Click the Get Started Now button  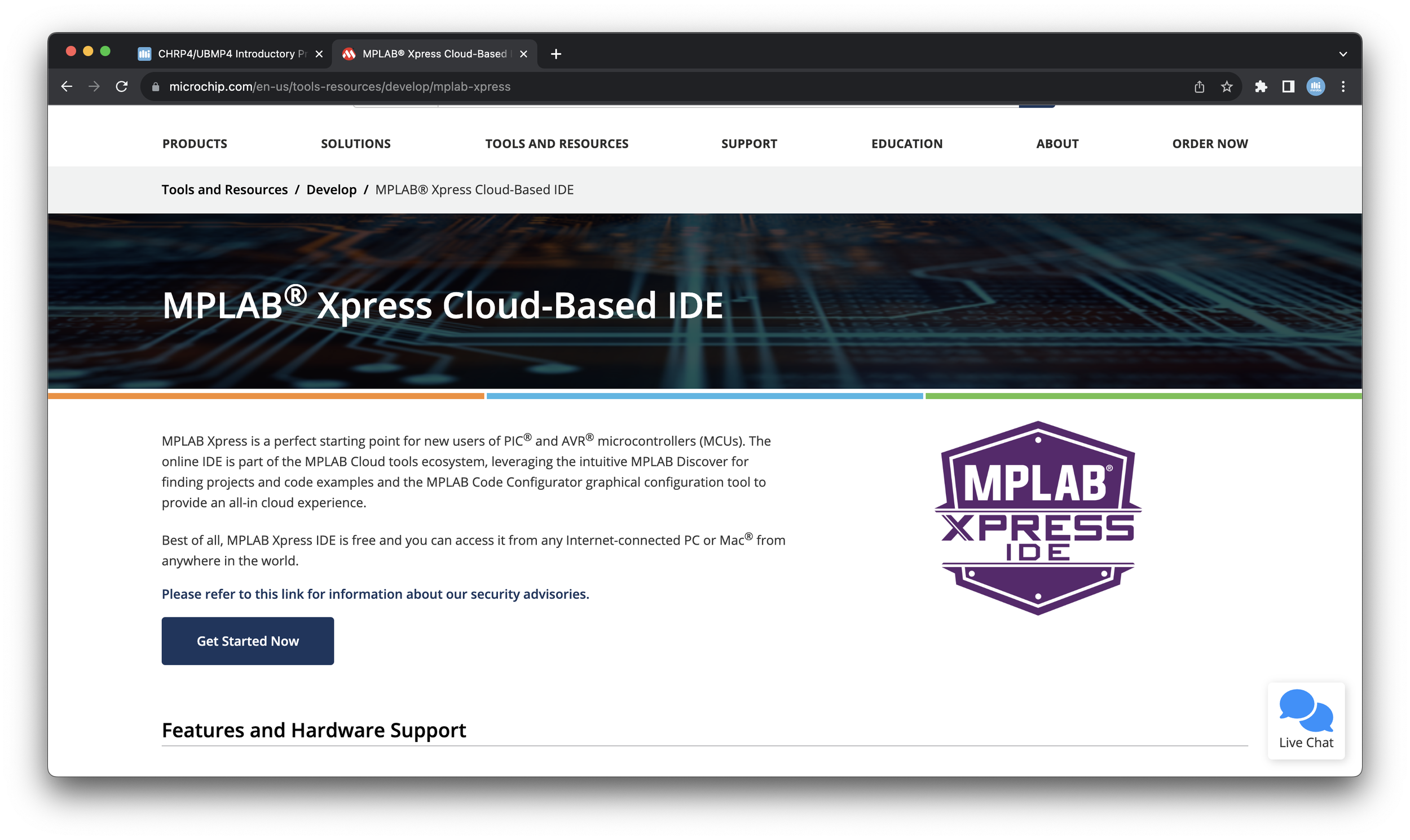point(248,641)
